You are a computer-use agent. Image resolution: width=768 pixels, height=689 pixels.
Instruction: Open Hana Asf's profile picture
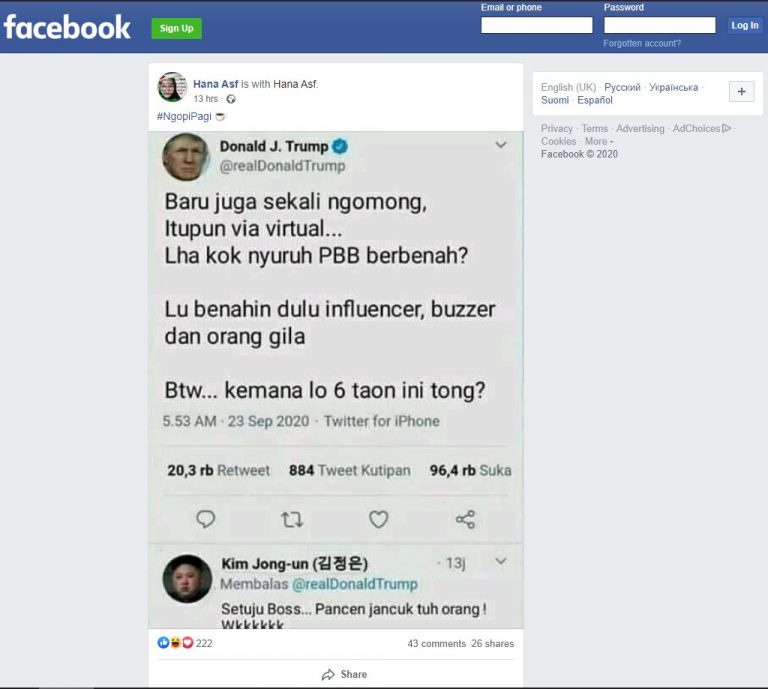click(x=172, y=87)
